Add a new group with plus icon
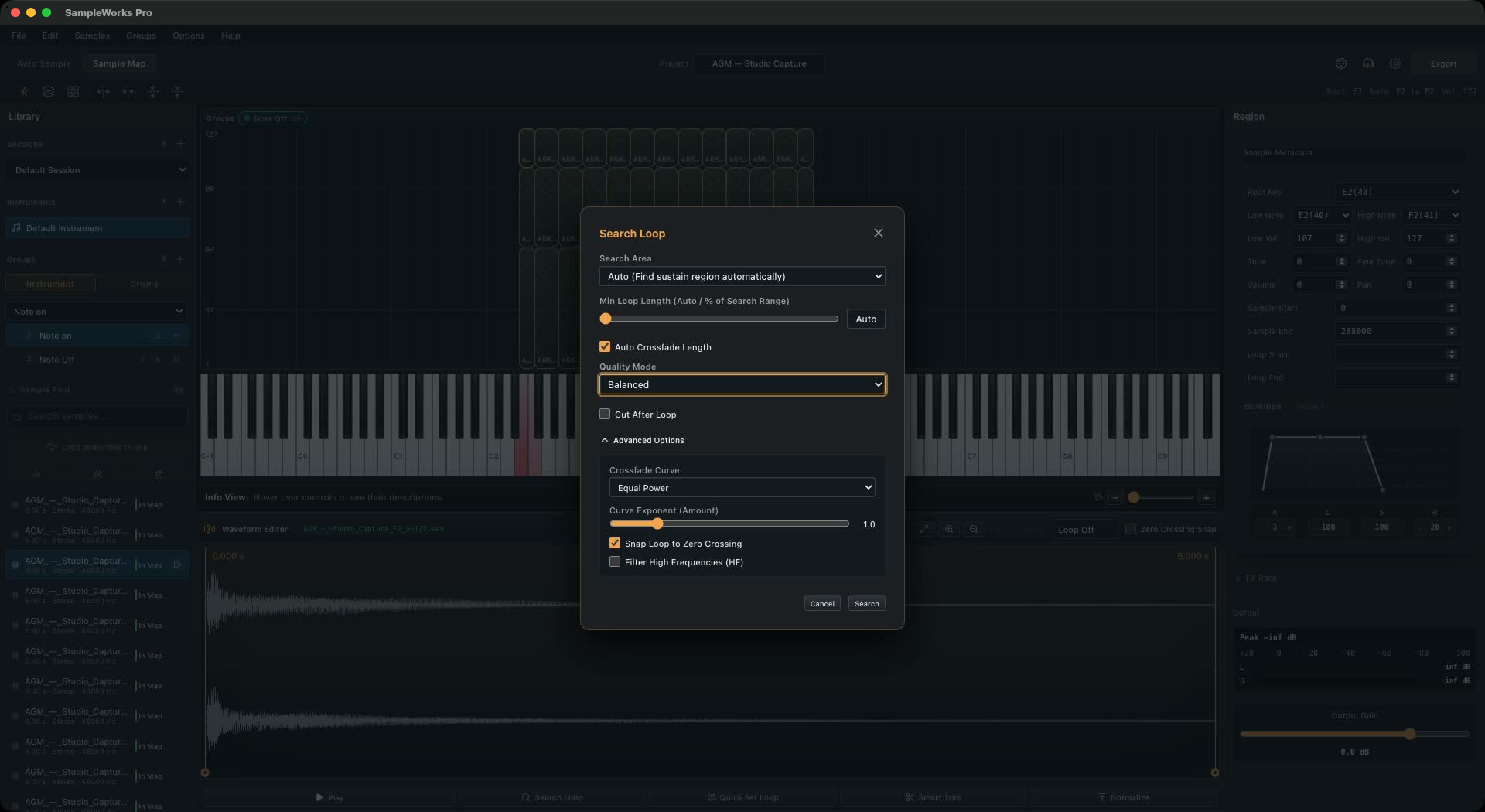The image size is (1485, 812). pyautogui.click(x=180, y=259)
